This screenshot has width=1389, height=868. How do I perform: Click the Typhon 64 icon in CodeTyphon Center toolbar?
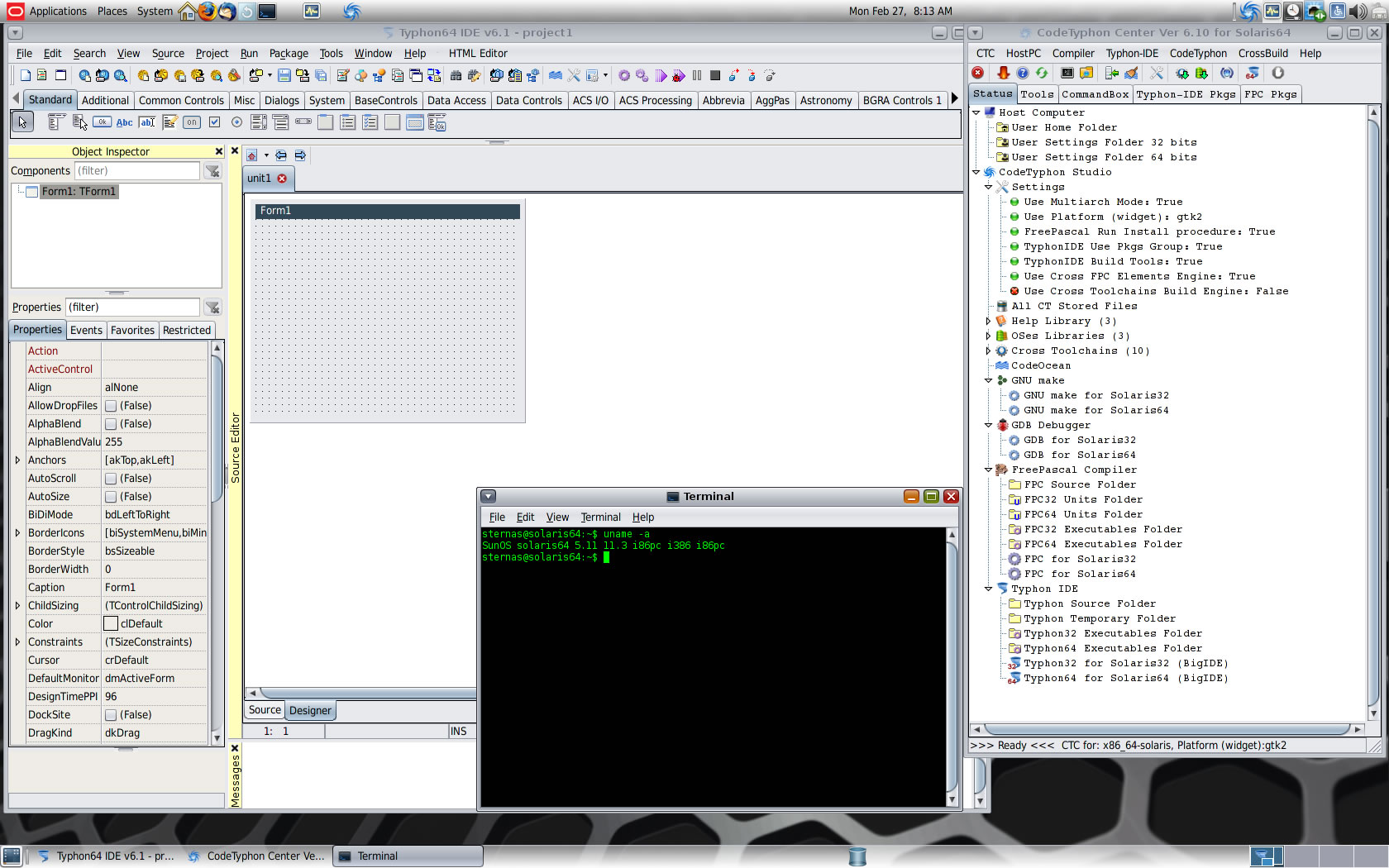tap(1253, 73)
